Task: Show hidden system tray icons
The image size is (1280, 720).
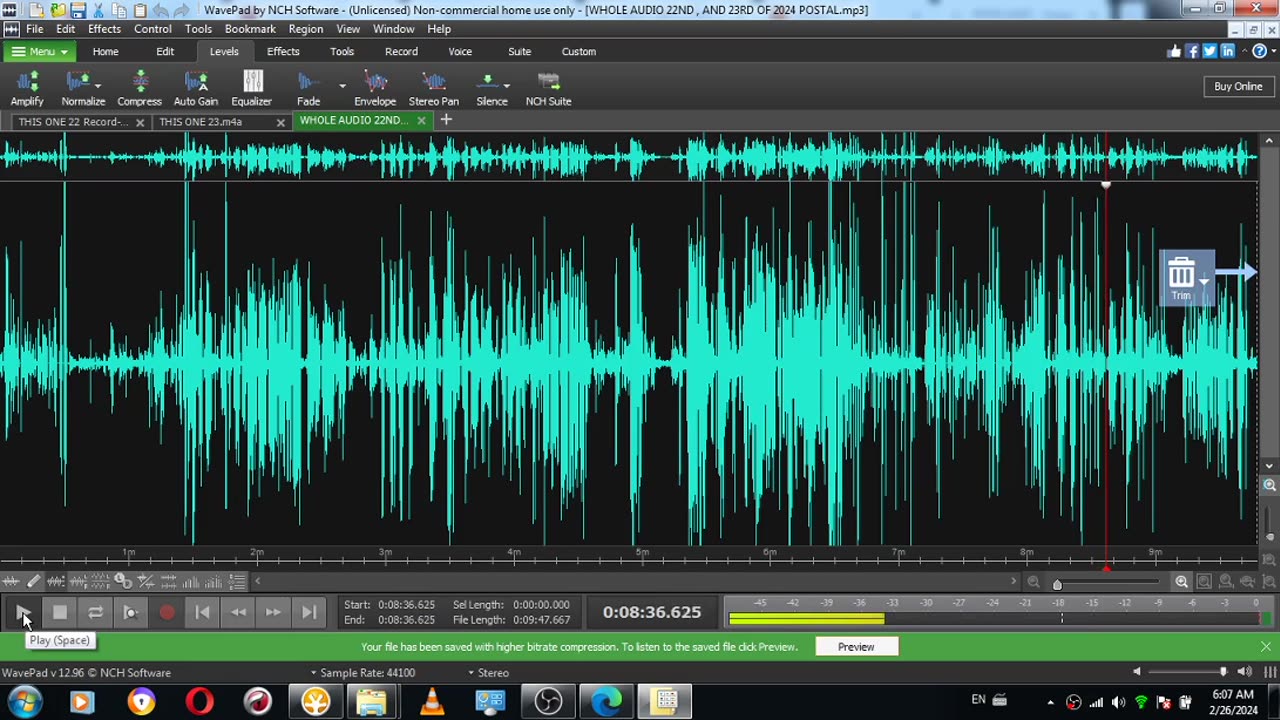Action: pos(1050,702)
